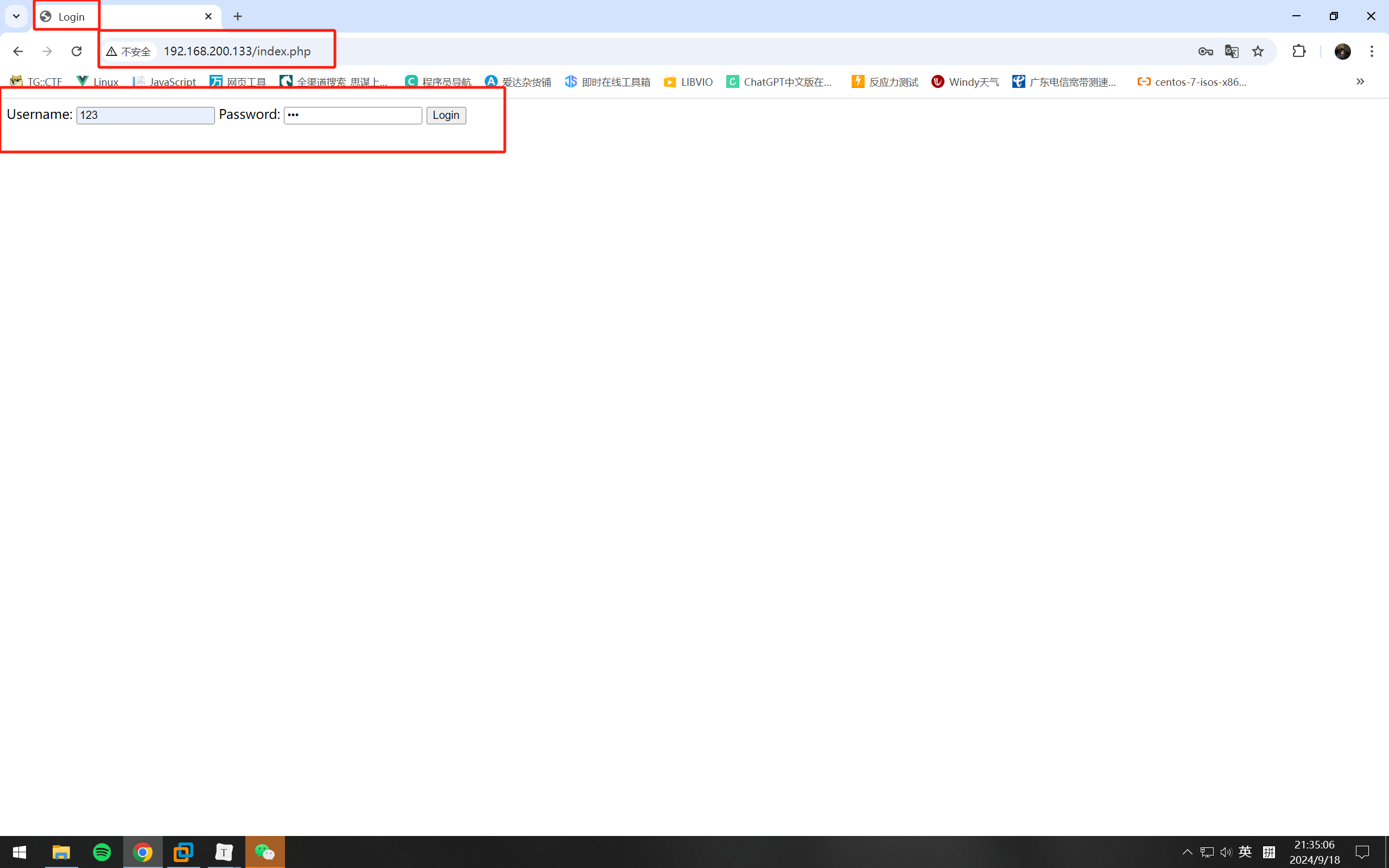
Task: Show more bookmarks overflow chevron
Action: [x=1360, y=81]
